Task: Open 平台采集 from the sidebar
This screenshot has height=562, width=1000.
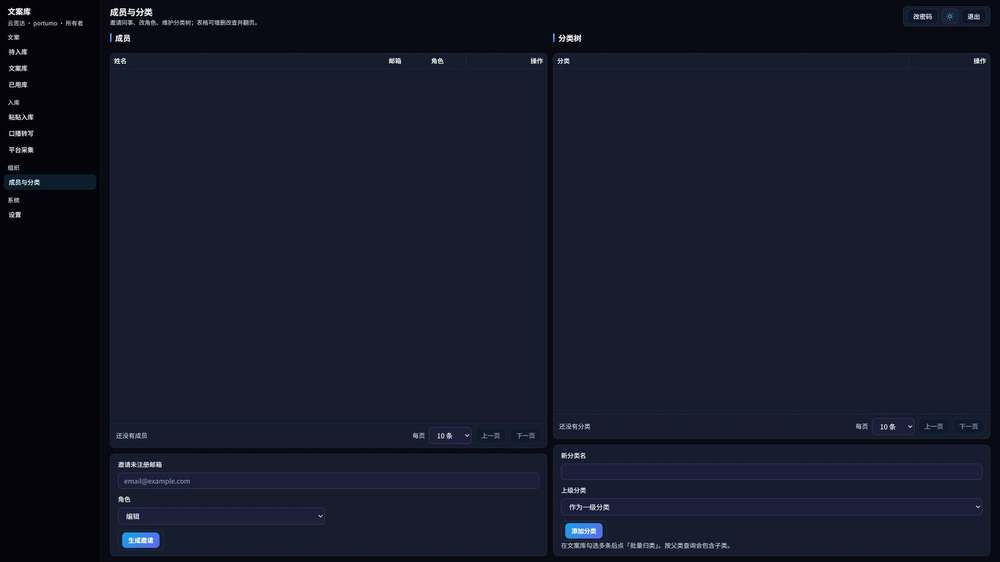Action: tap(50, 151)
